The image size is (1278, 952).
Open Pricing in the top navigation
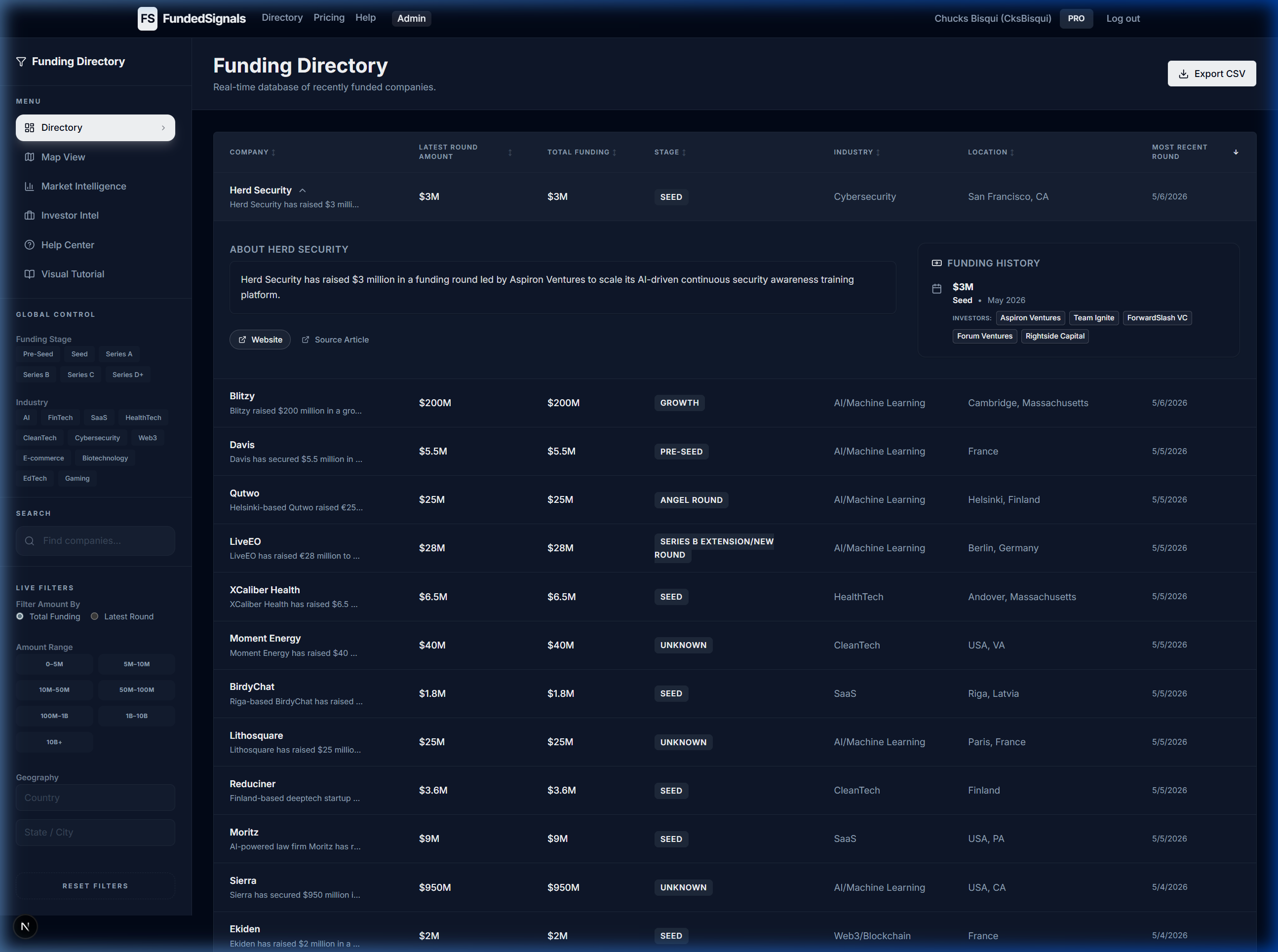pyautogui.click(x=329, y=18)
